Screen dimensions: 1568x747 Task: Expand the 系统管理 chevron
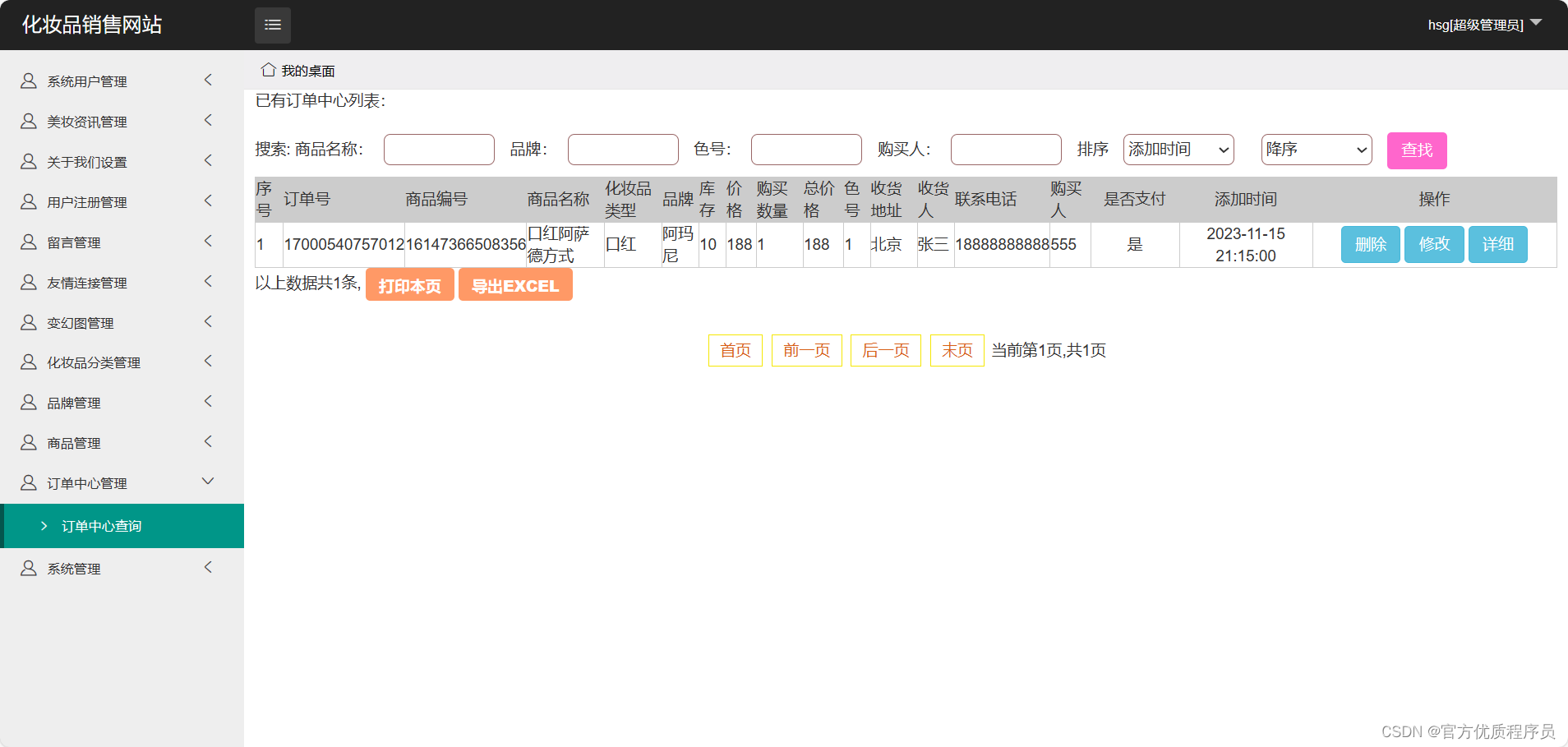coord(208,567)
